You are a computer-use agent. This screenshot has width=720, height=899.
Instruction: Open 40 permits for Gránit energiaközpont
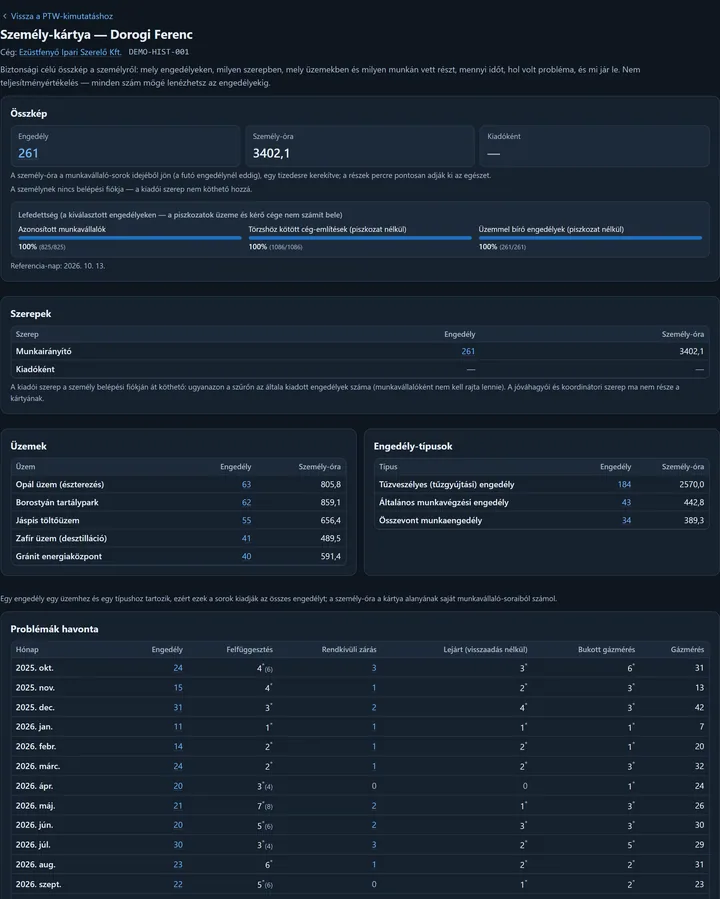(x=246, y=556)
